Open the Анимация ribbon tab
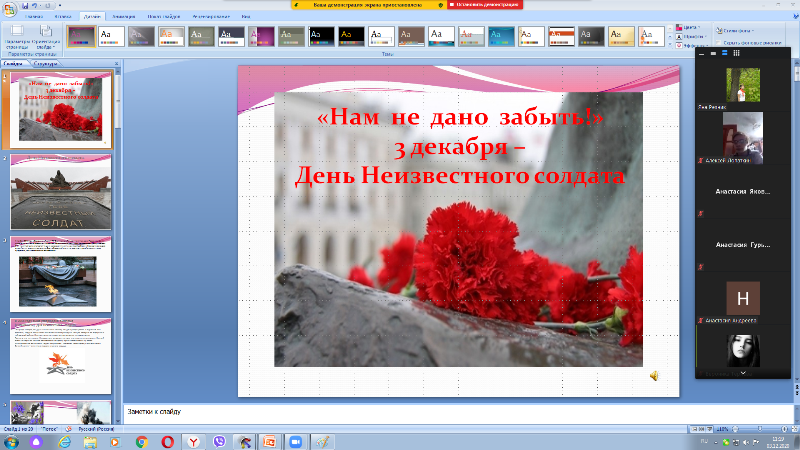The height and width of the screenshot is (450, 800). click(123, 16)
